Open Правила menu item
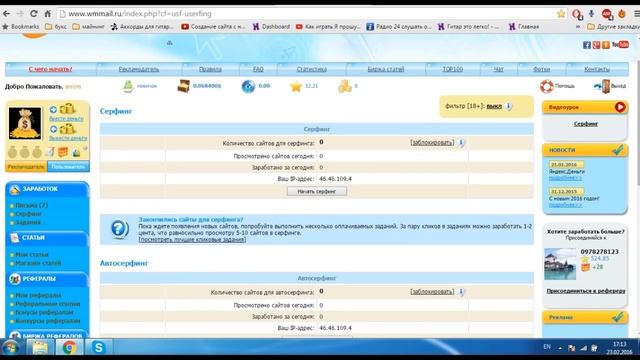Viewport: 640px width, 360px height. [x=210, y=69]
